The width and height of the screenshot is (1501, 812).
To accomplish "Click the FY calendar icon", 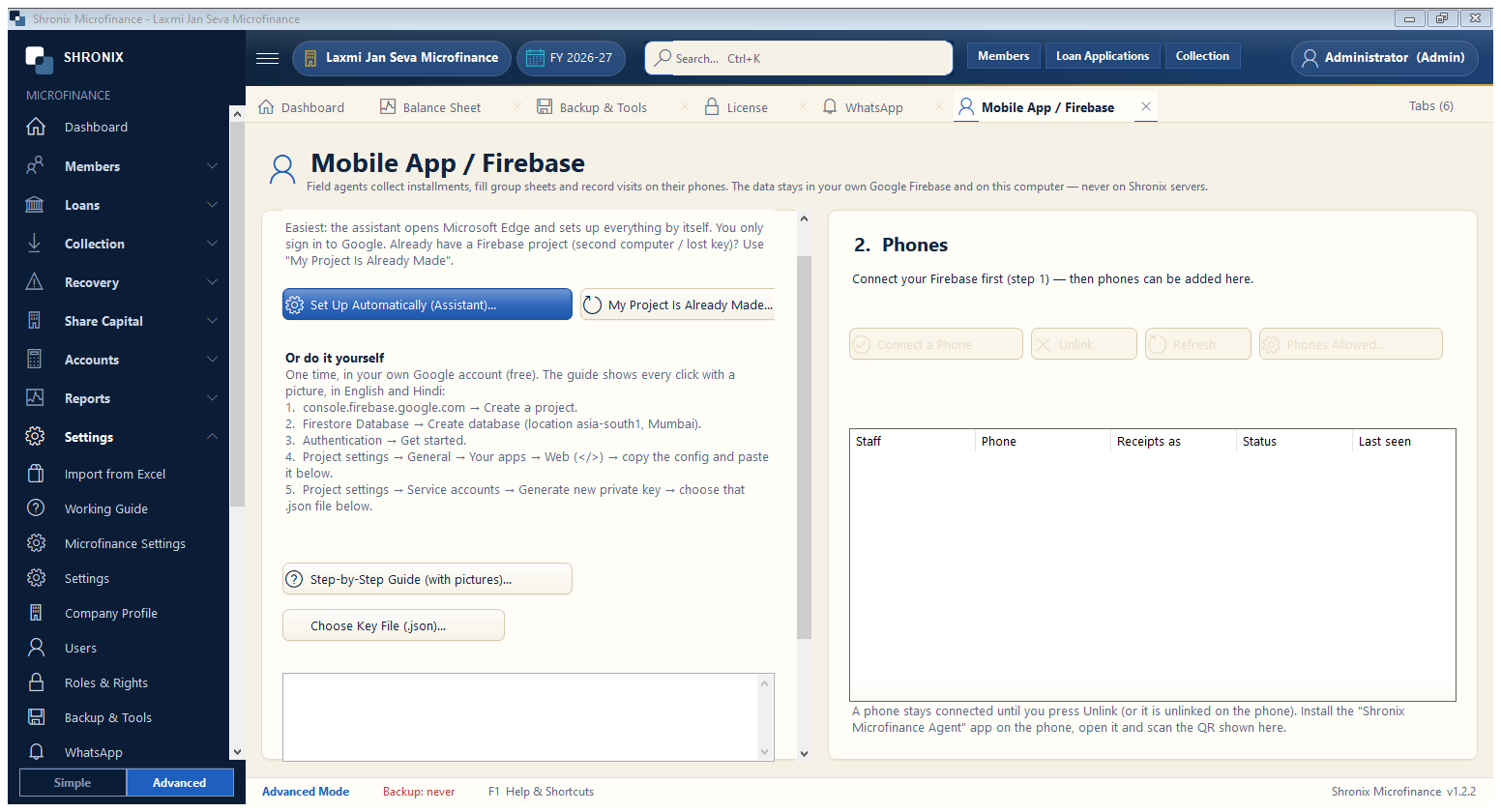I will pos(535,58).
